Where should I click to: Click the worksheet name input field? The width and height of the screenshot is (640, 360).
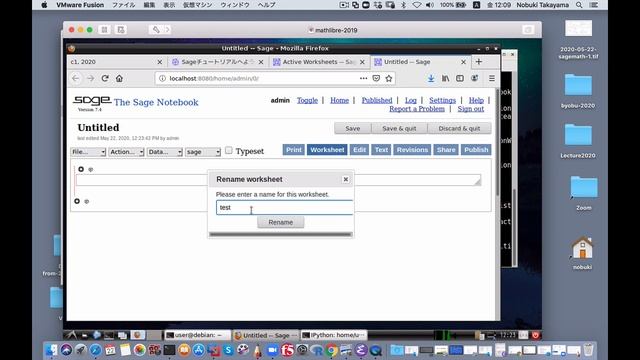click(284, 207)
